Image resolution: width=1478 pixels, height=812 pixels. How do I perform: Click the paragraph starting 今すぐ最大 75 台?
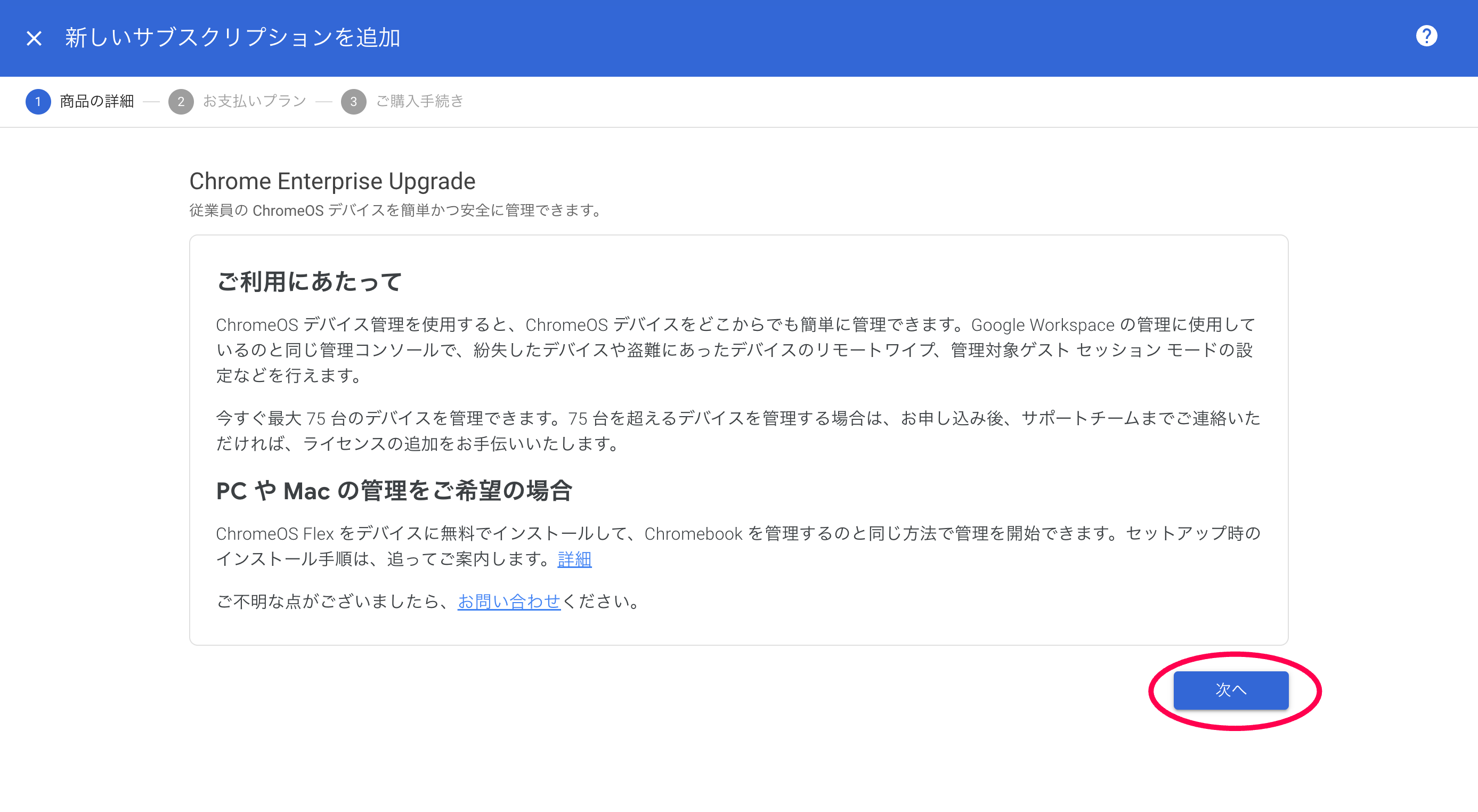click(x=738, y=431)
